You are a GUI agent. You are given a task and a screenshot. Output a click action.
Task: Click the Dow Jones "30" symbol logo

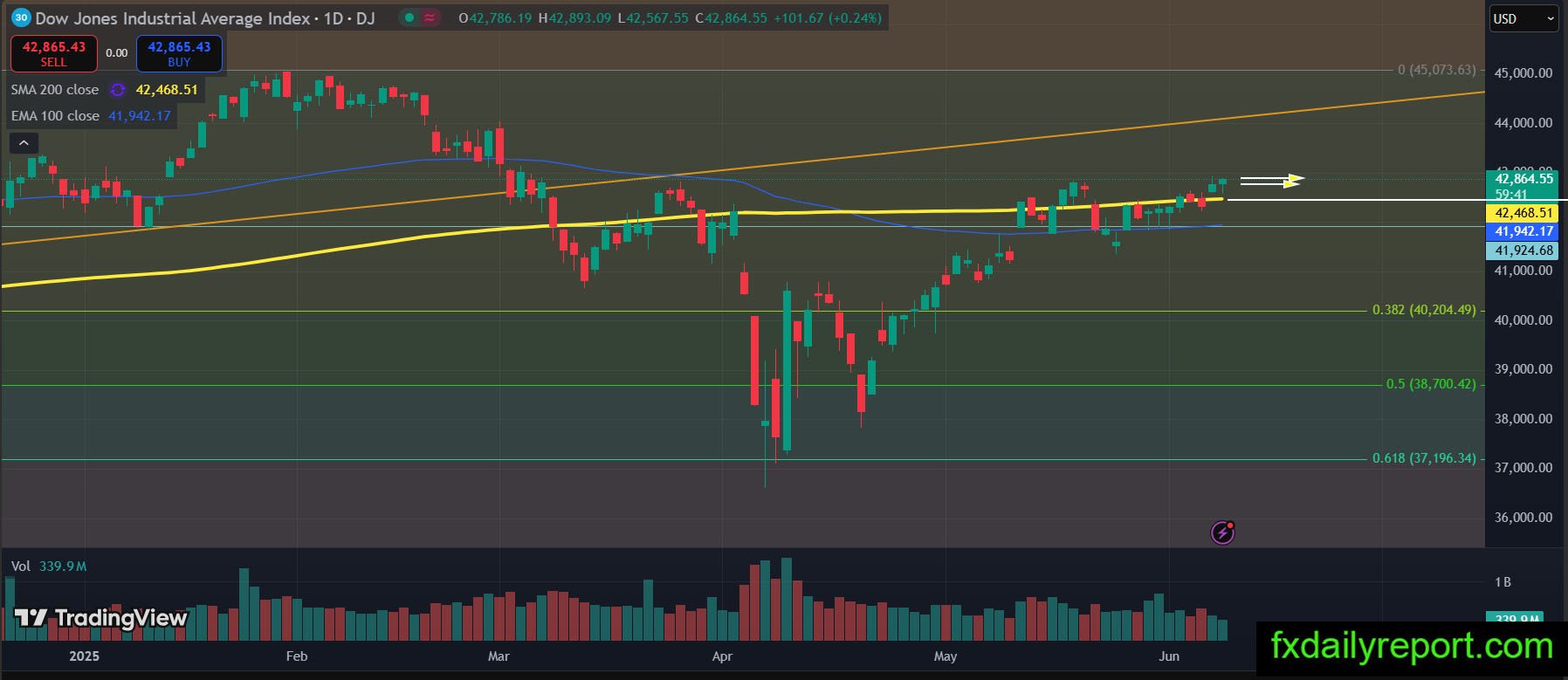point(21,17)
